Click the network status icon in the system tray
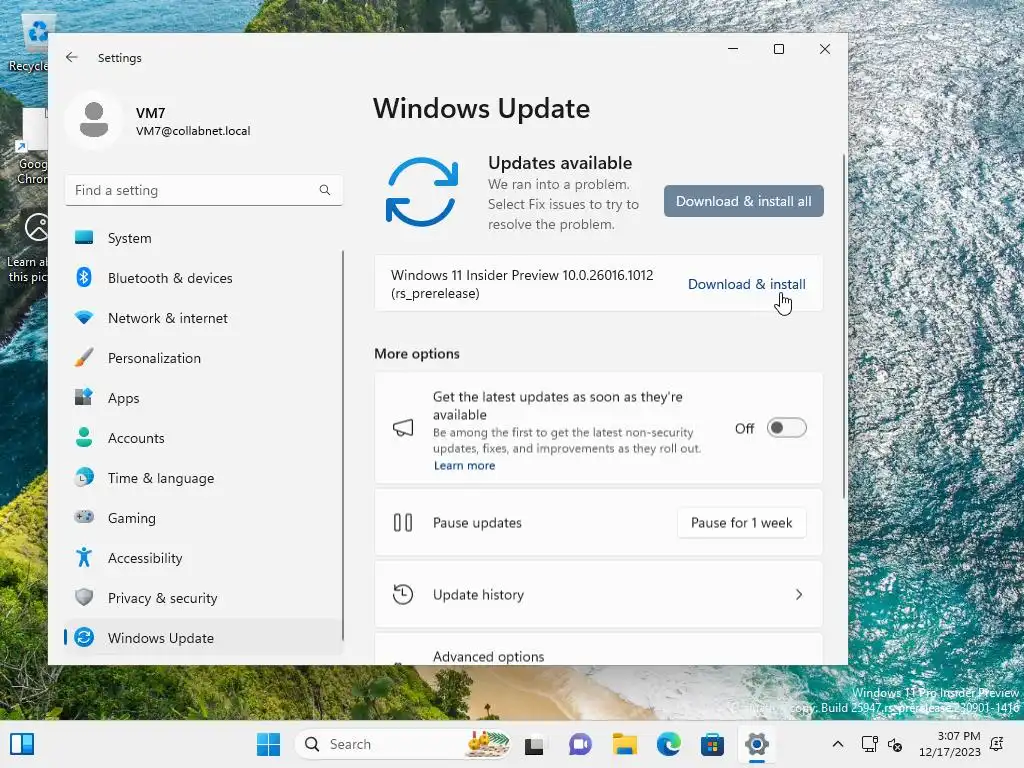1024x768 pixels. pos(869,744)
